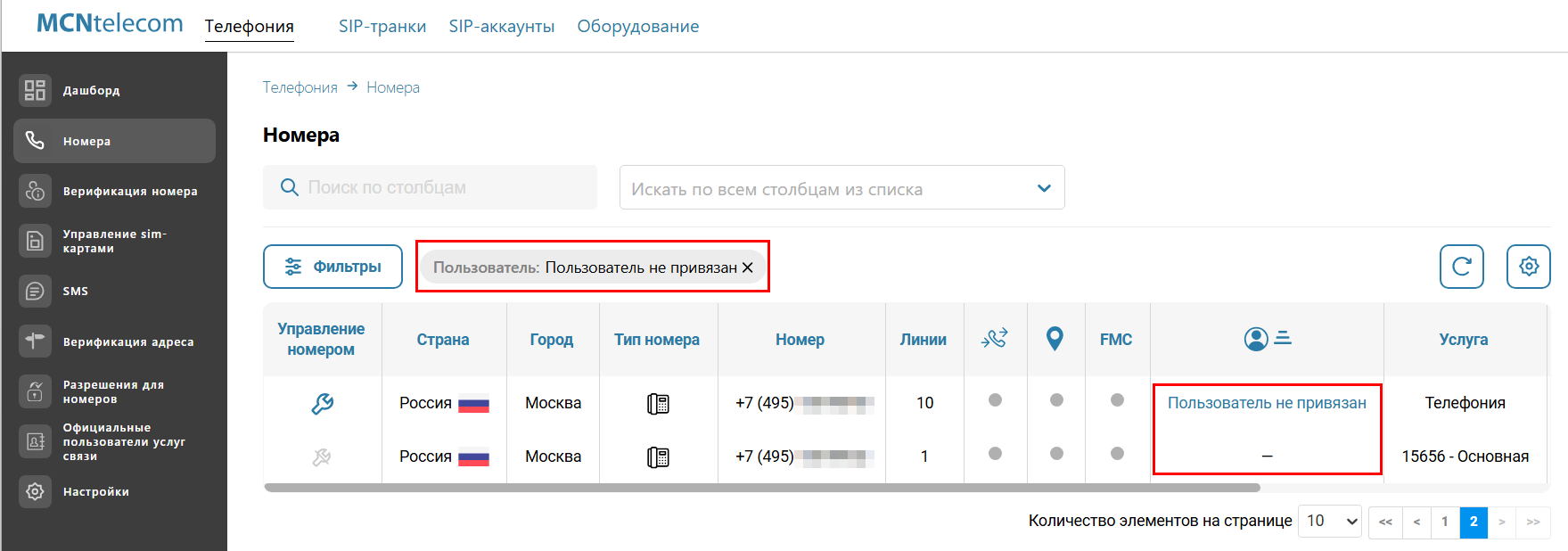Screen dimensions: 1568x551
Task: Click next page > button
Action: pos(1502,522)
